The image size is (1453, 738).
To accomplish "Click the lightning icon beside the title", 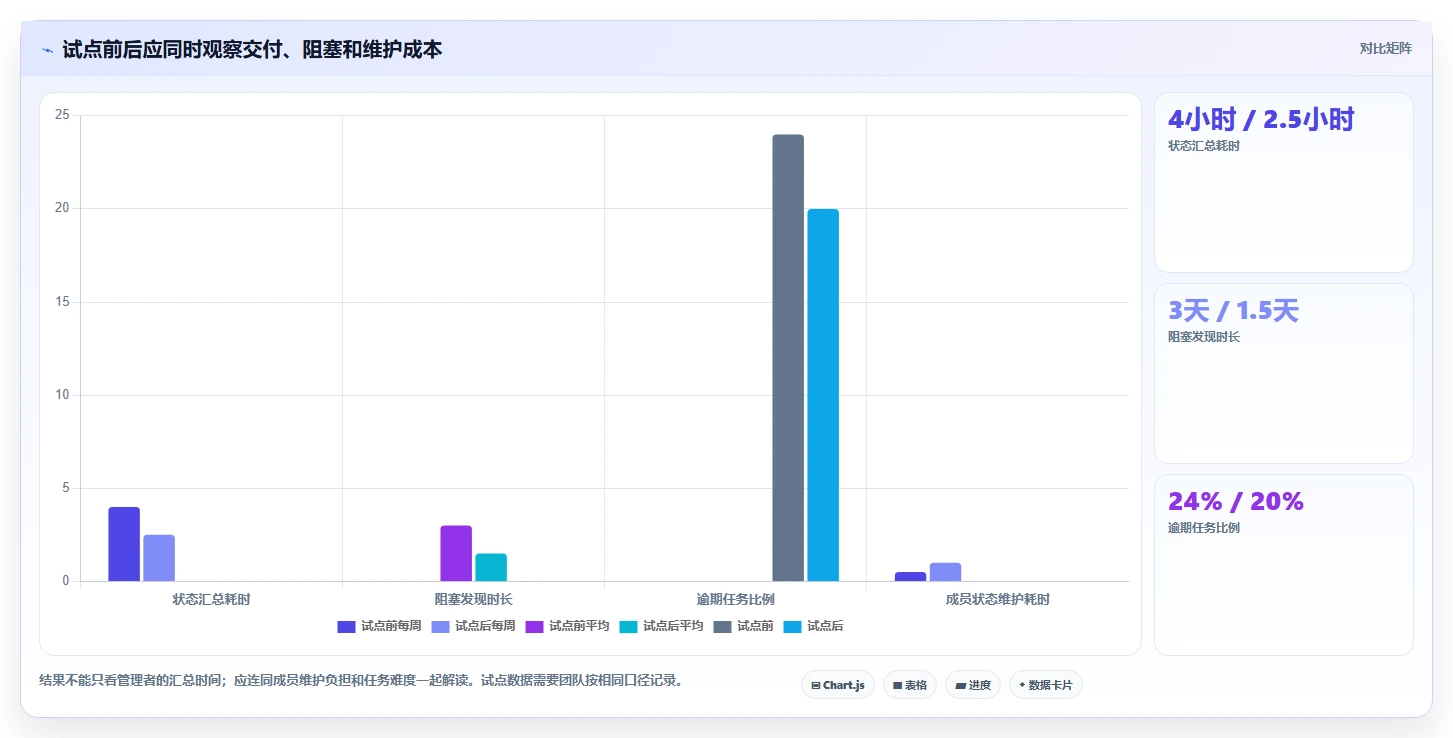I will [x=48, y=49].
